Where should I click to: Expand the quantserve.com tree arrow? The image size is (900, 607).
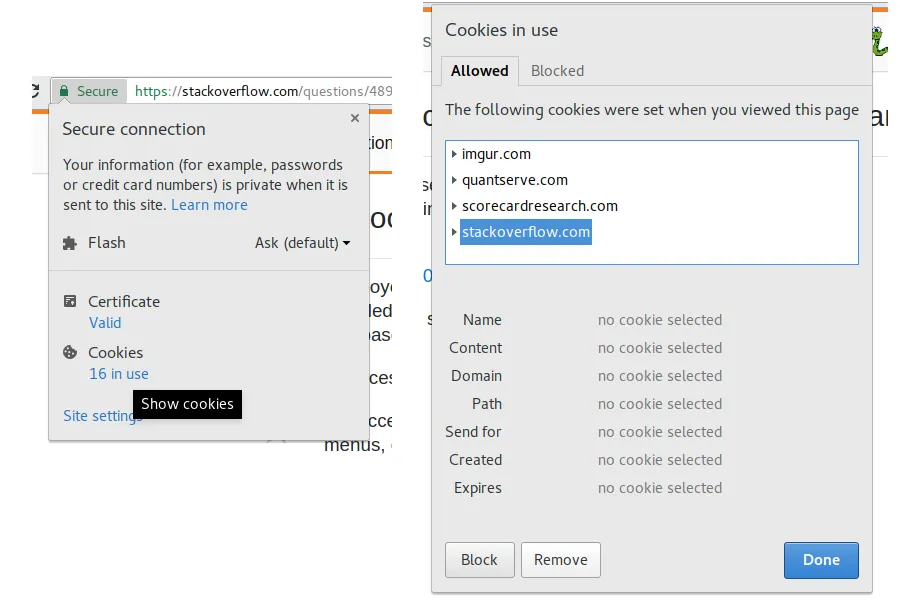(x=454, y=180)
